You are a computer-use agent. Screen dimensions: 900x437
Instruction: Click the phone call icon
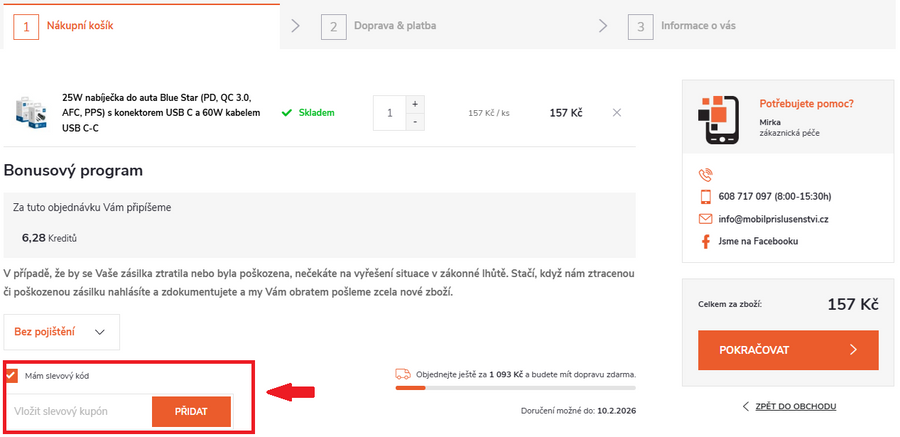705,174
